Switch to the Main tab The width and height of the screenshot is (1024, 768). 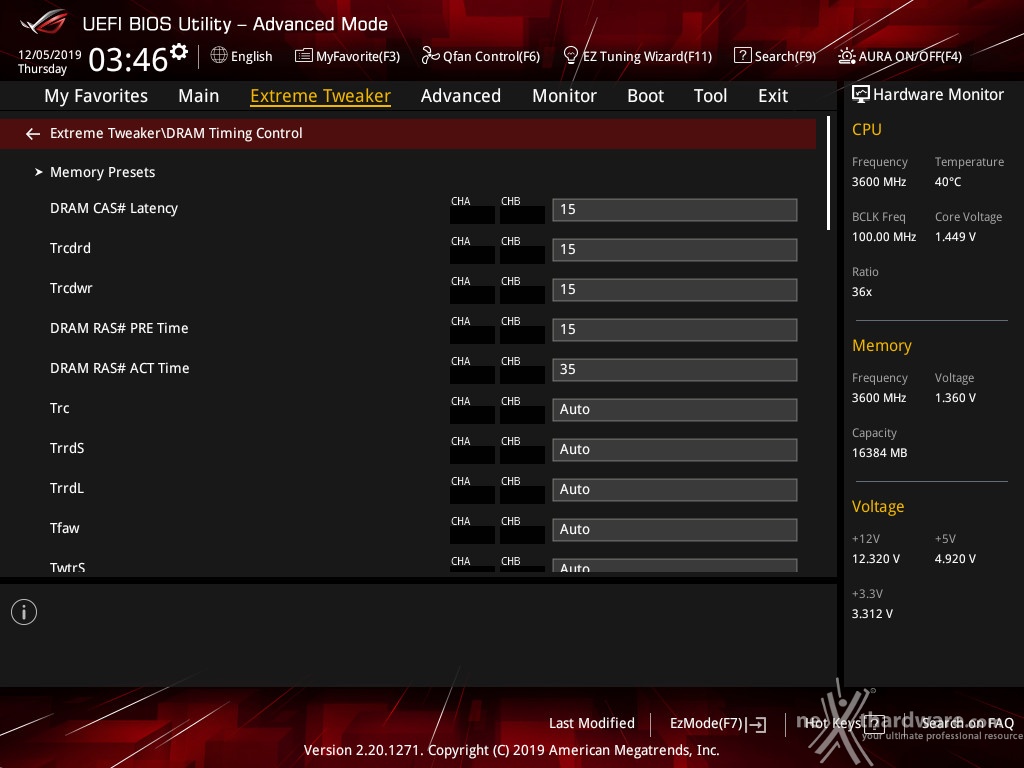199,96
